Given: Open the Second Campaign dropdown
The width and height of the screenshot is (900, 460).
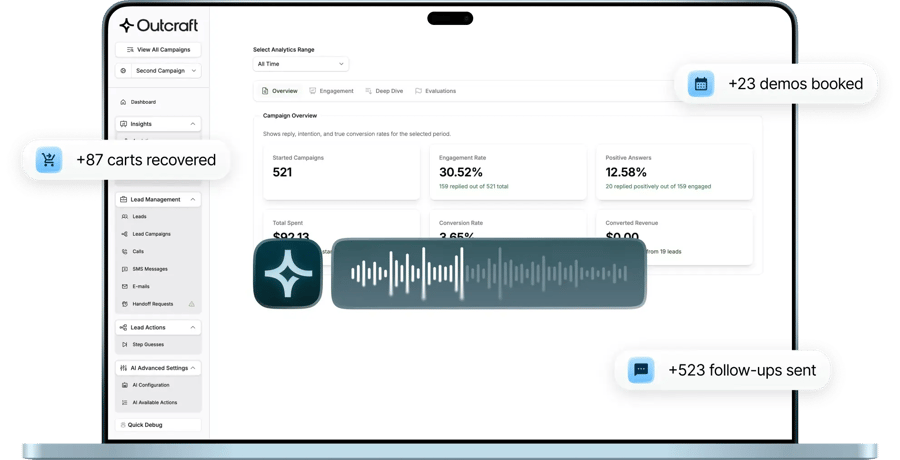Looking at the screenshot, I should (x=166, y=71).
